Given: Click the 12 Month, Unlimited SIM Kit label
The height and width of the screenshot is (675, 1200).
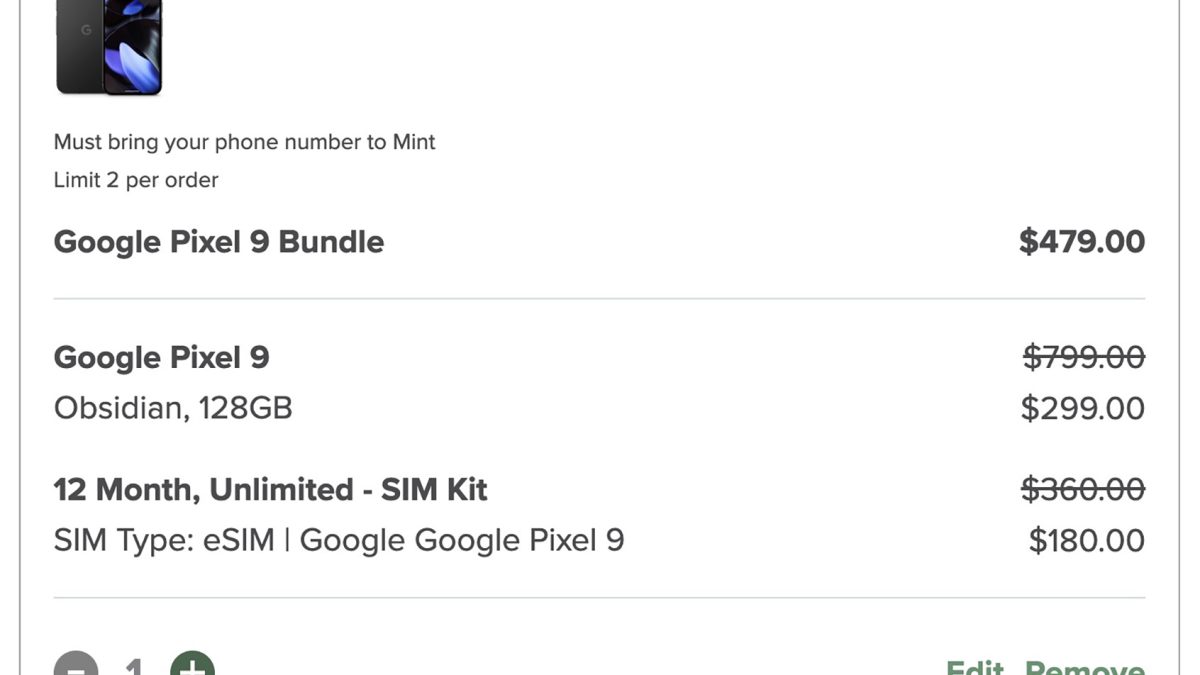Looking at the screenshot, I should coord(270,490).
